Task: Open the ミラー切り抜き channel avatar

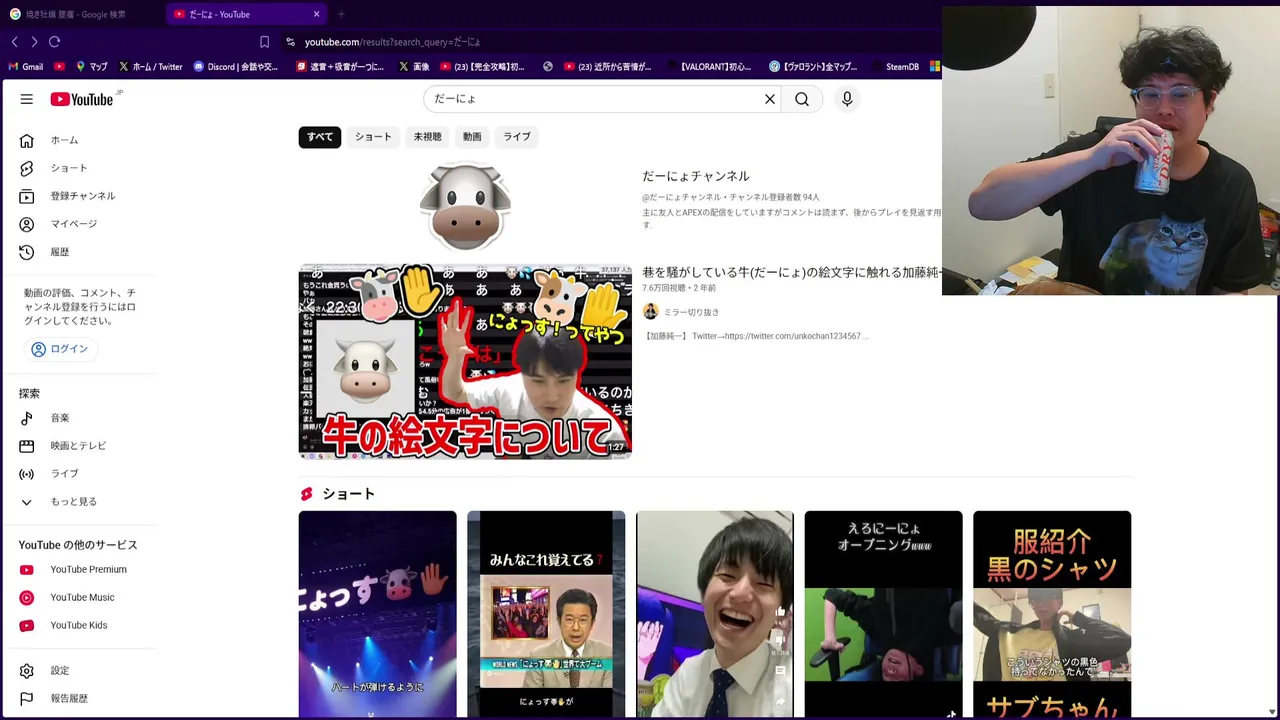Action: 650,312
